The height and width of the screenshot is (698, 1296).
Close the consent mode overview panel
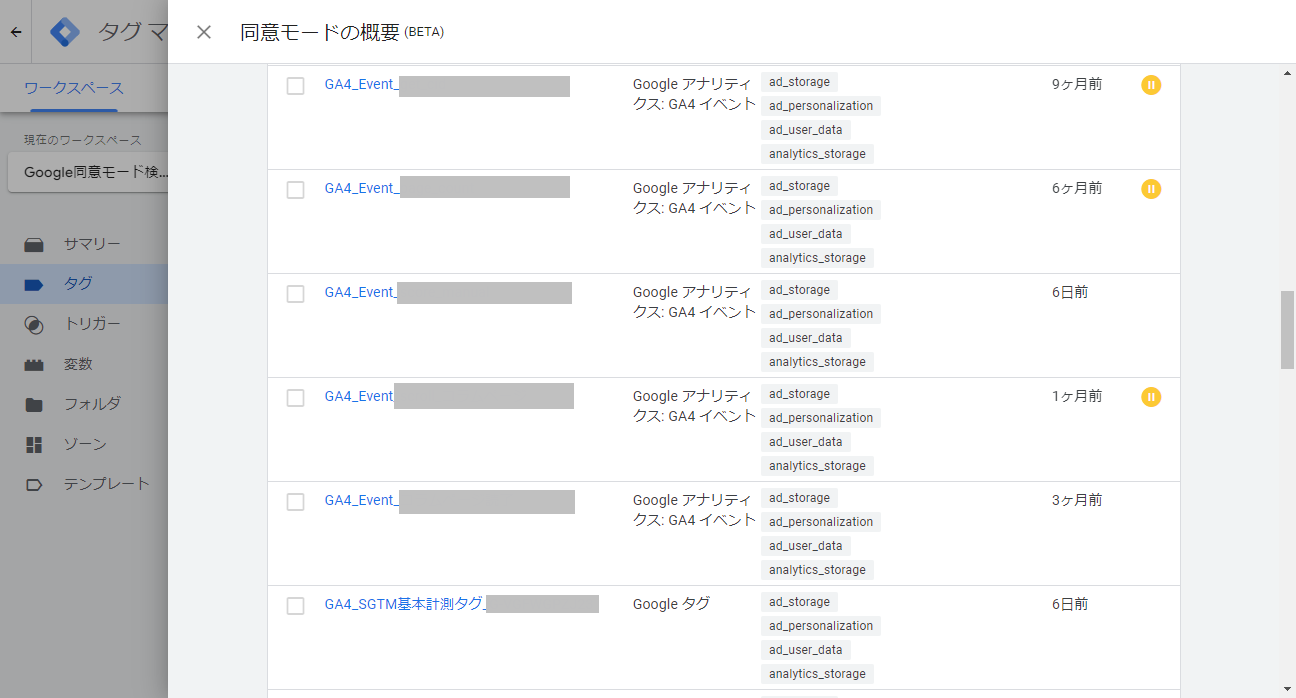(204, 32)
